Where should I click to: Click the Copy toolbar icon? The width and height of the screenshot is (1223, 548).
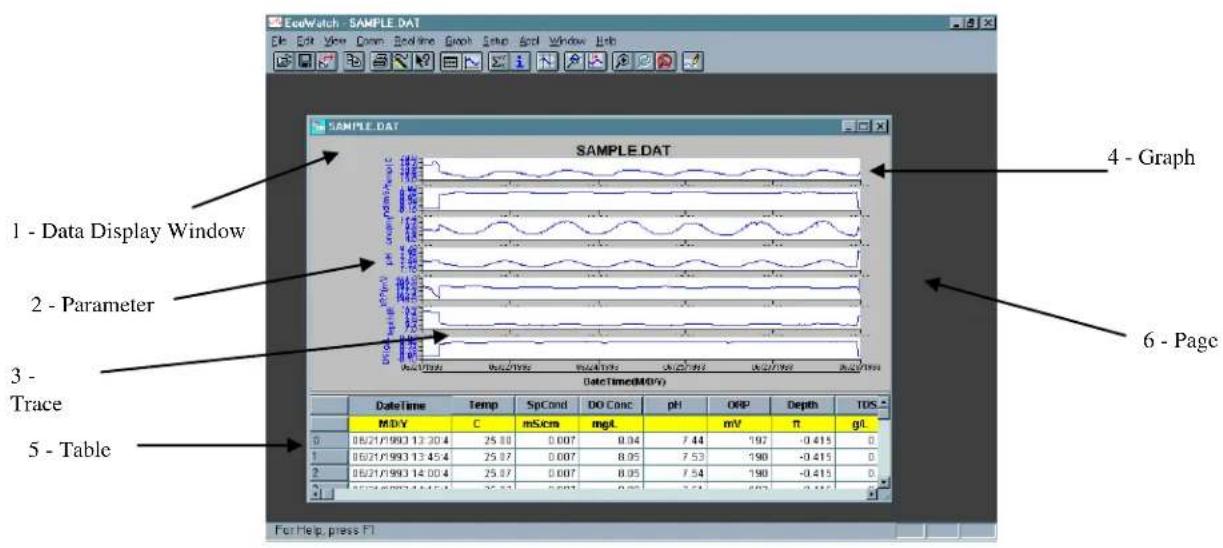click(x=354, y=61)
